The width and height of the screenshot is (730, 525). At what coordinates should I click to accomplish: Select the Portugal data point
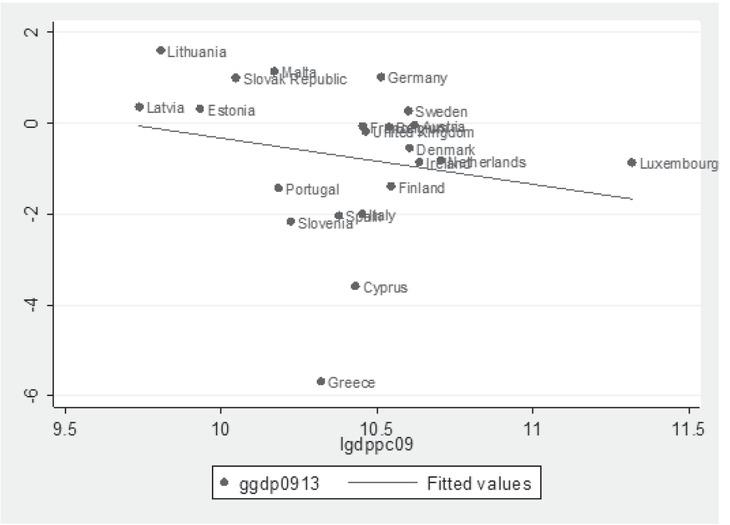pyautogui.click(x=278, y=188)
